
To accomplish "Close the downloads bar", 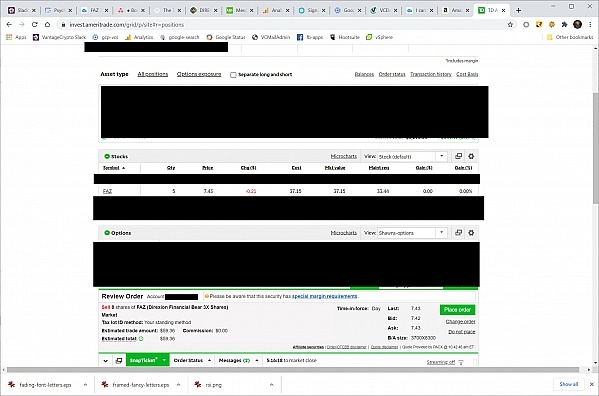I will coord(591,384).
